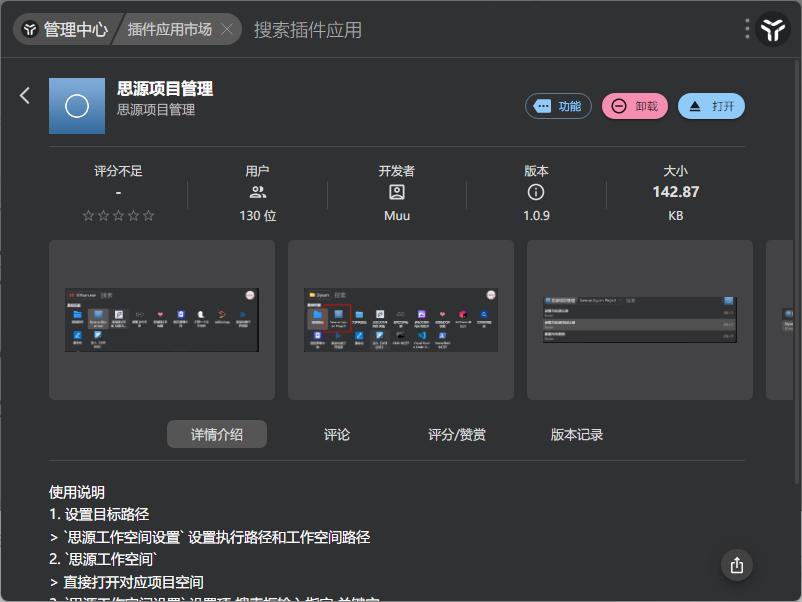This screenshot has height=602, width=802.
Task: Click the uTools logo avatar at top right
Action: 772,29
